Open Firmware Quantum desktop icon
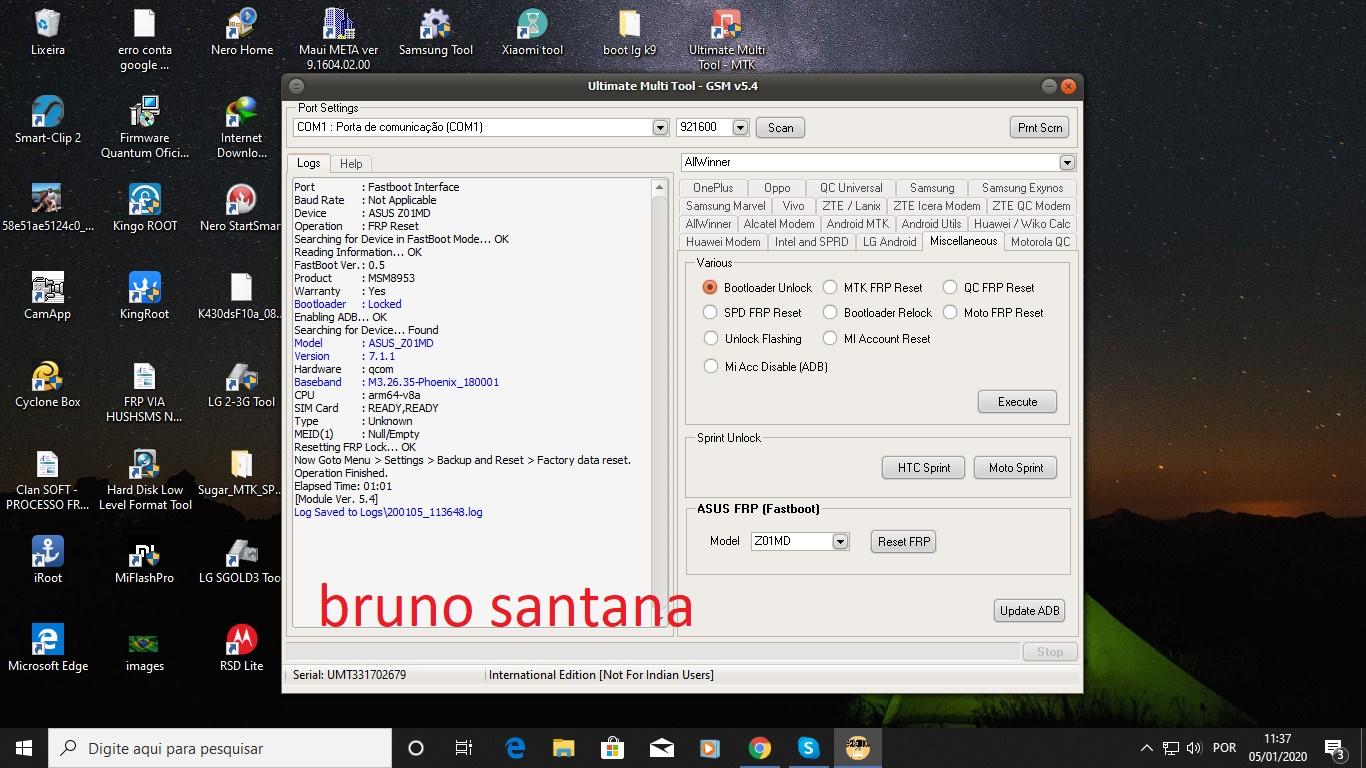The height and width of the screenshot is (768, 1366). (x=144, y=127)
